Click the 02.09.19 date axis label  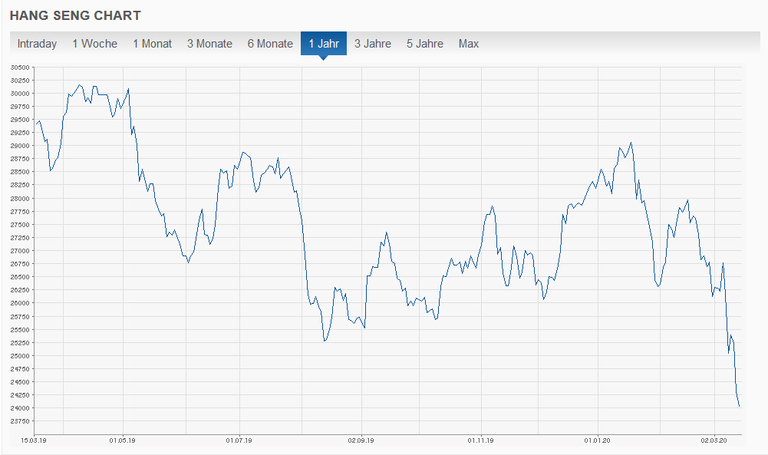point(360,439)
